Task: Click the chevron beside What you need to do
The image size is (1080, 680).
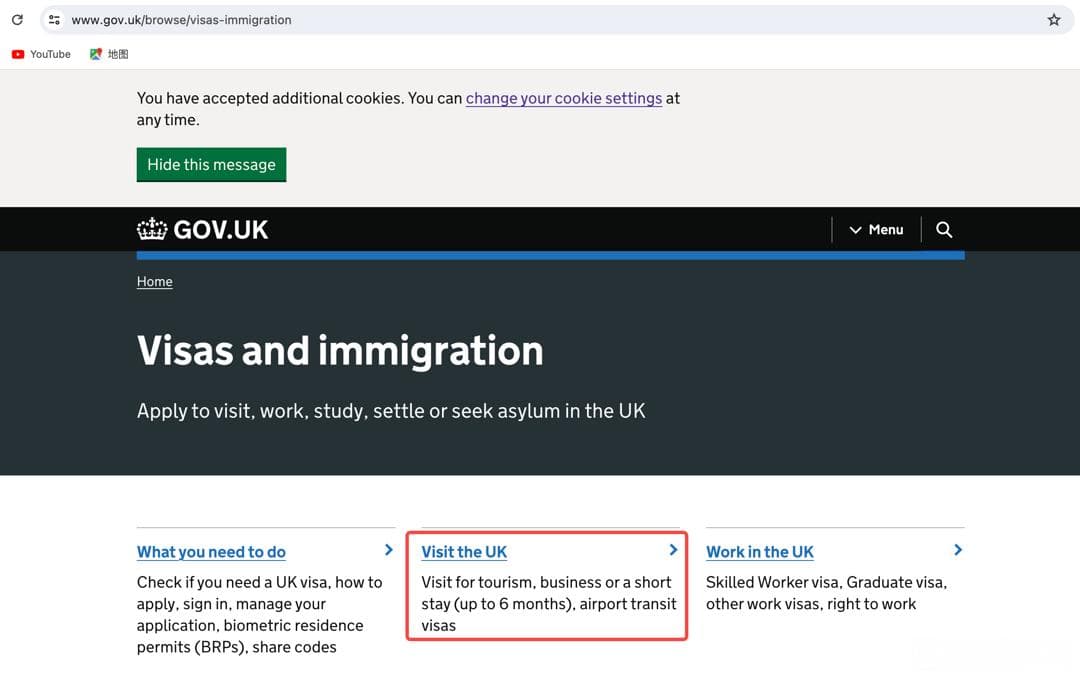Action: point(388,550)
